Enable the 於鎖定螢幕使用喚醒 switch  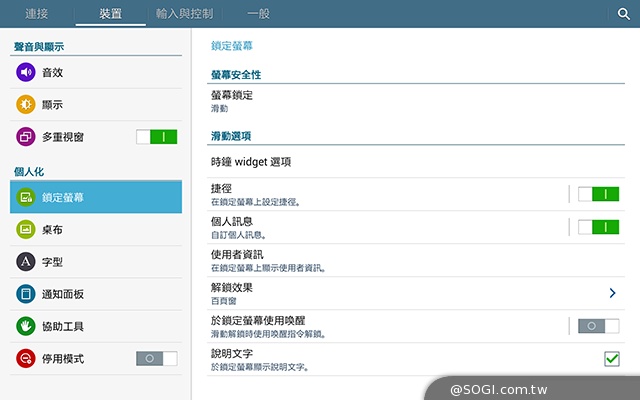click(x=598, y=326)
